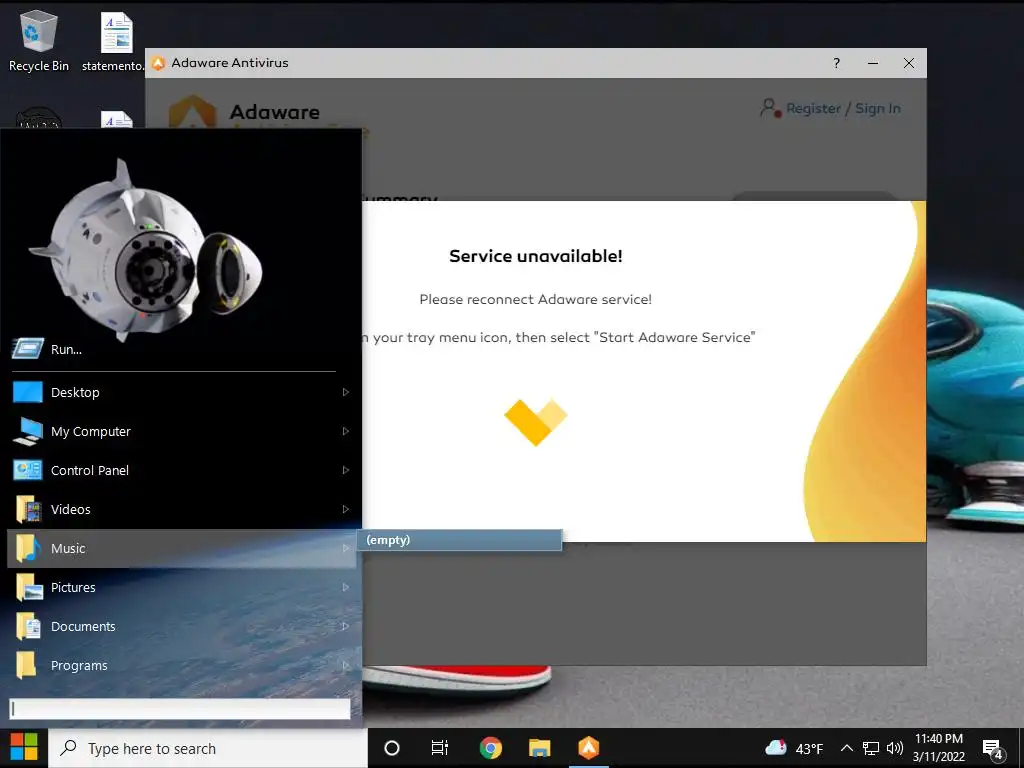Minimize the Adaware Antivirus window
This screenshot has height=768, width=1024.
click(x=872, y=63)
